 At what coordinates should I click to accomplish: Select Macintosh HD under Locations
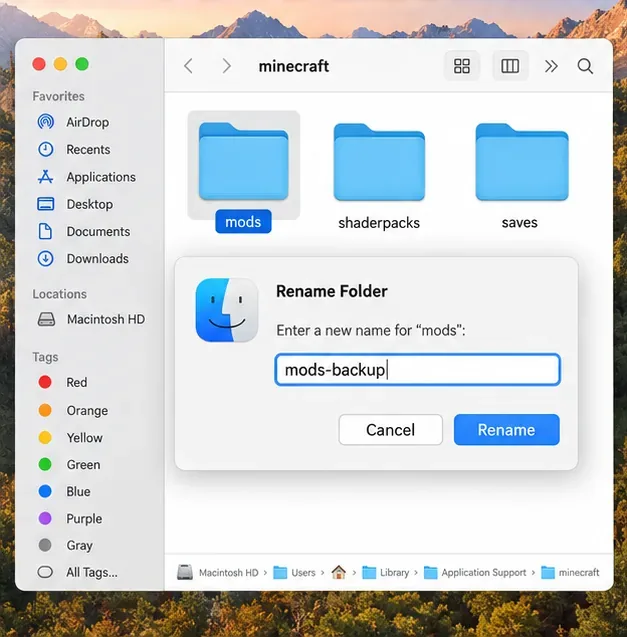click(x=91, y=319)
